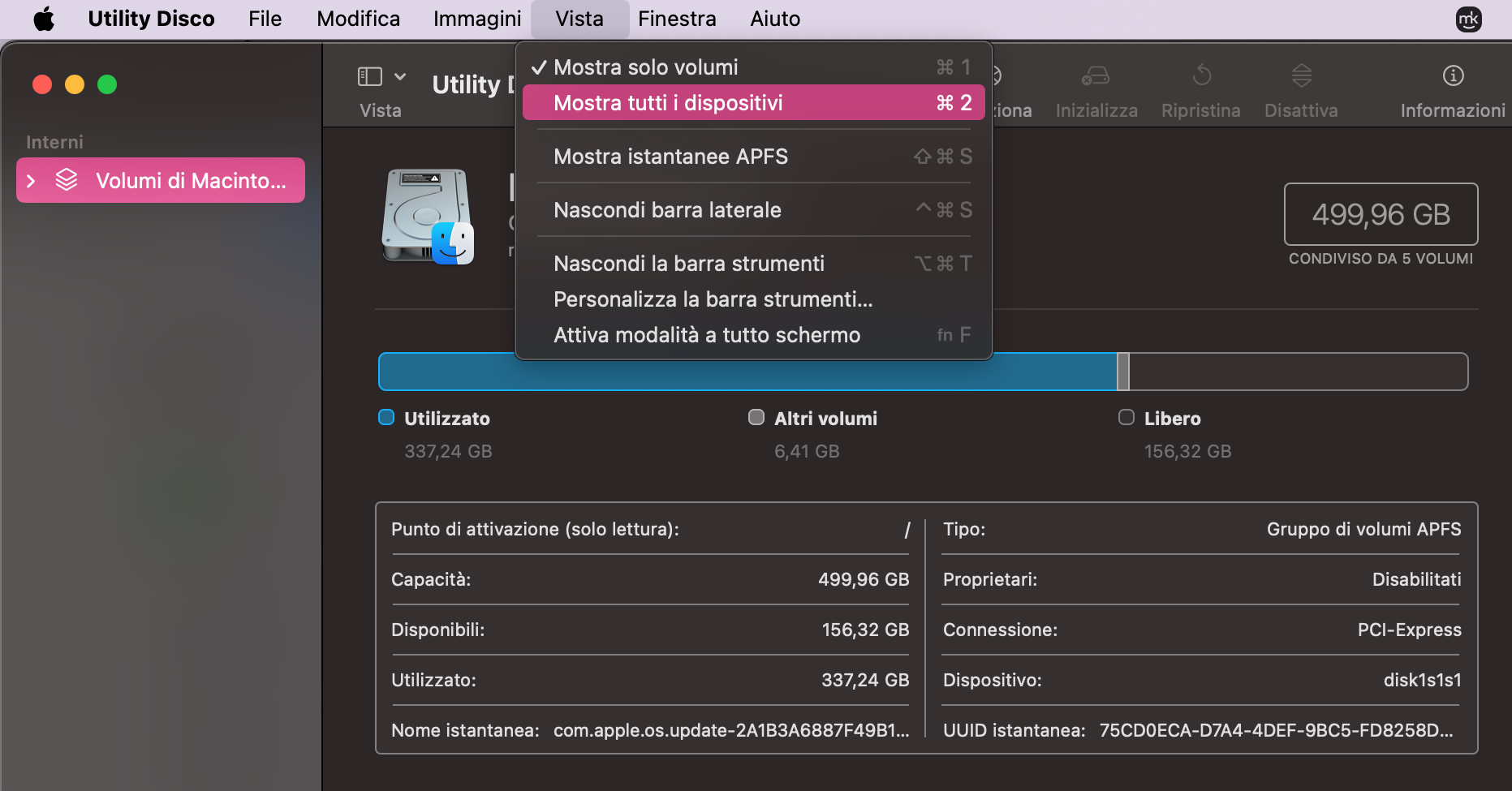Click the Gruppo di volumi APFS value
The width and height of the screenshot is (1512, 791).
tap(1363, 530)
